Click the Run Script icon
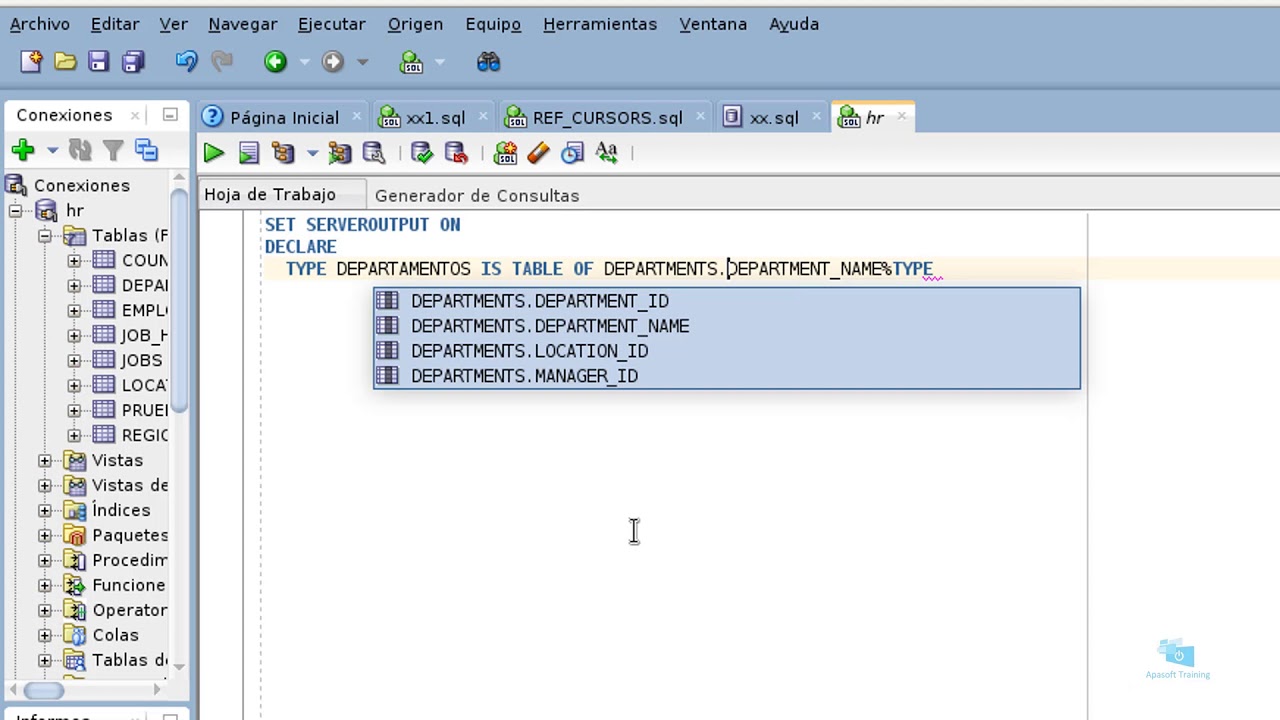1280x720 pixels. pyautogui.click(x=249, y=153)
